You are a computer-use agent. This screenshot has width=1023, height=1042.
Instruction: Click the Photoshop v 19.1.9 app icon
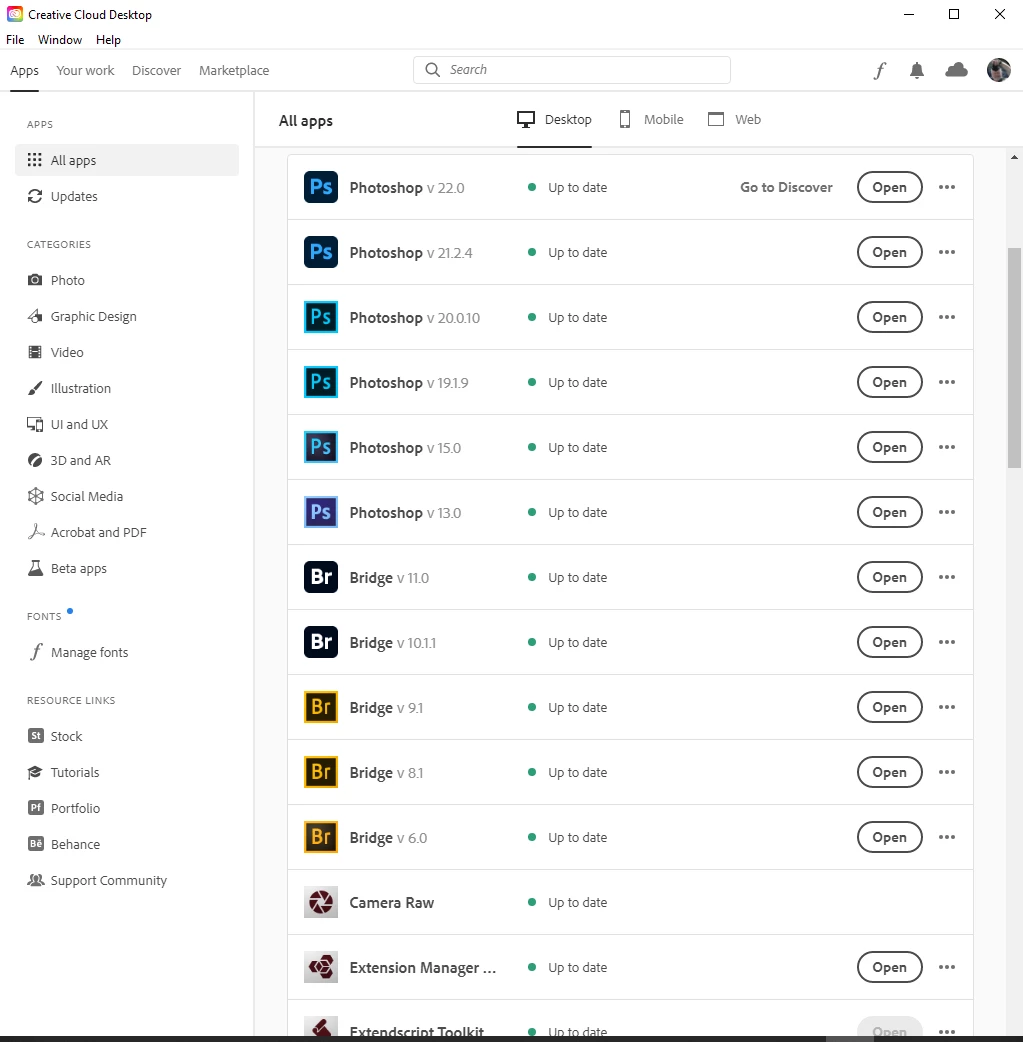pyautogui.click(x=320, y=382)
